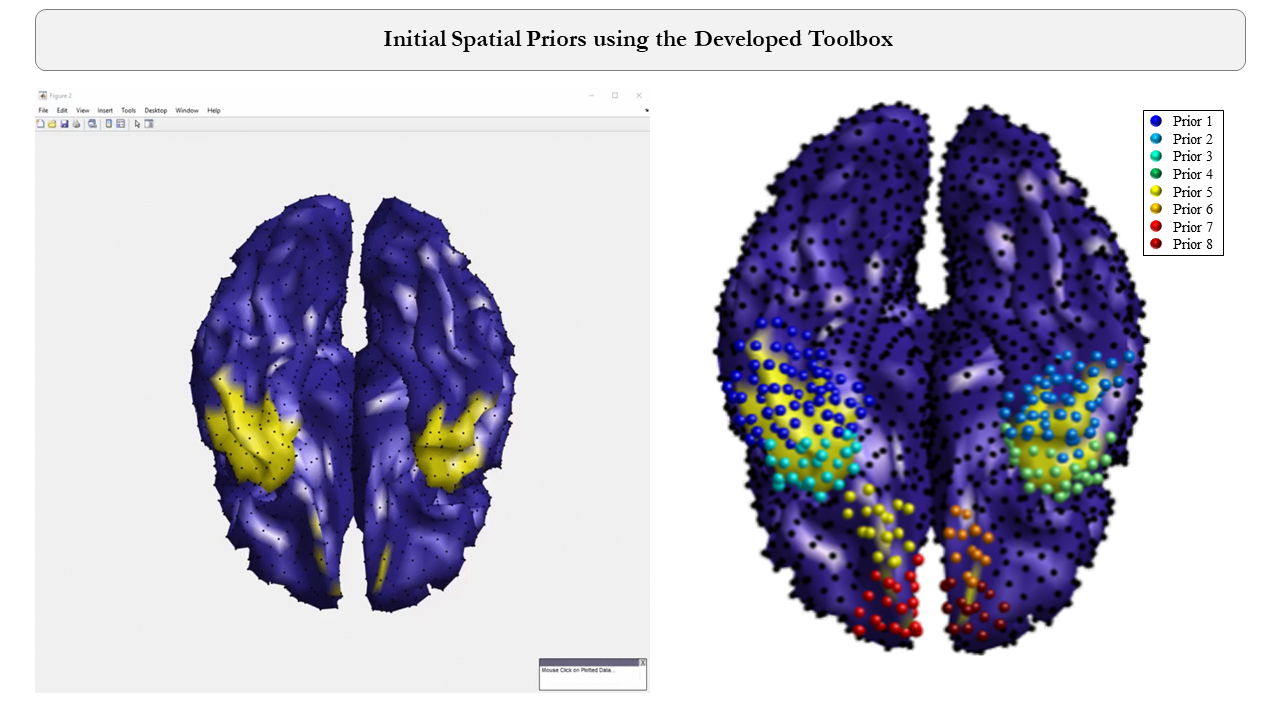Click the Figure 2 window title icon
1280x720 pixels.
point(43,95)
